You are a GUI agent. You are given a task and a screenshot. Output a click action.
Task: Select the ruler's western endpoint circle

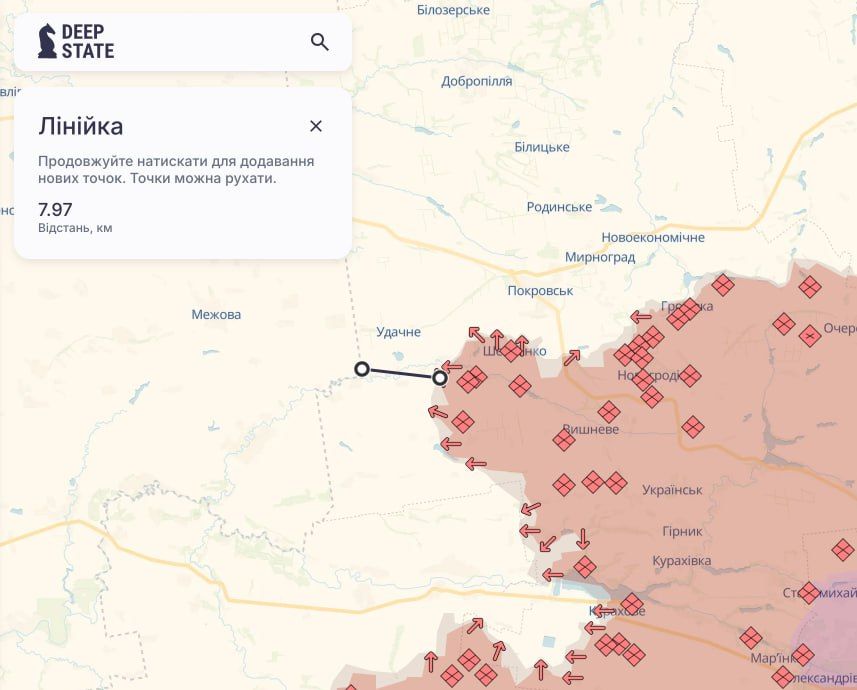click(362, 369)
